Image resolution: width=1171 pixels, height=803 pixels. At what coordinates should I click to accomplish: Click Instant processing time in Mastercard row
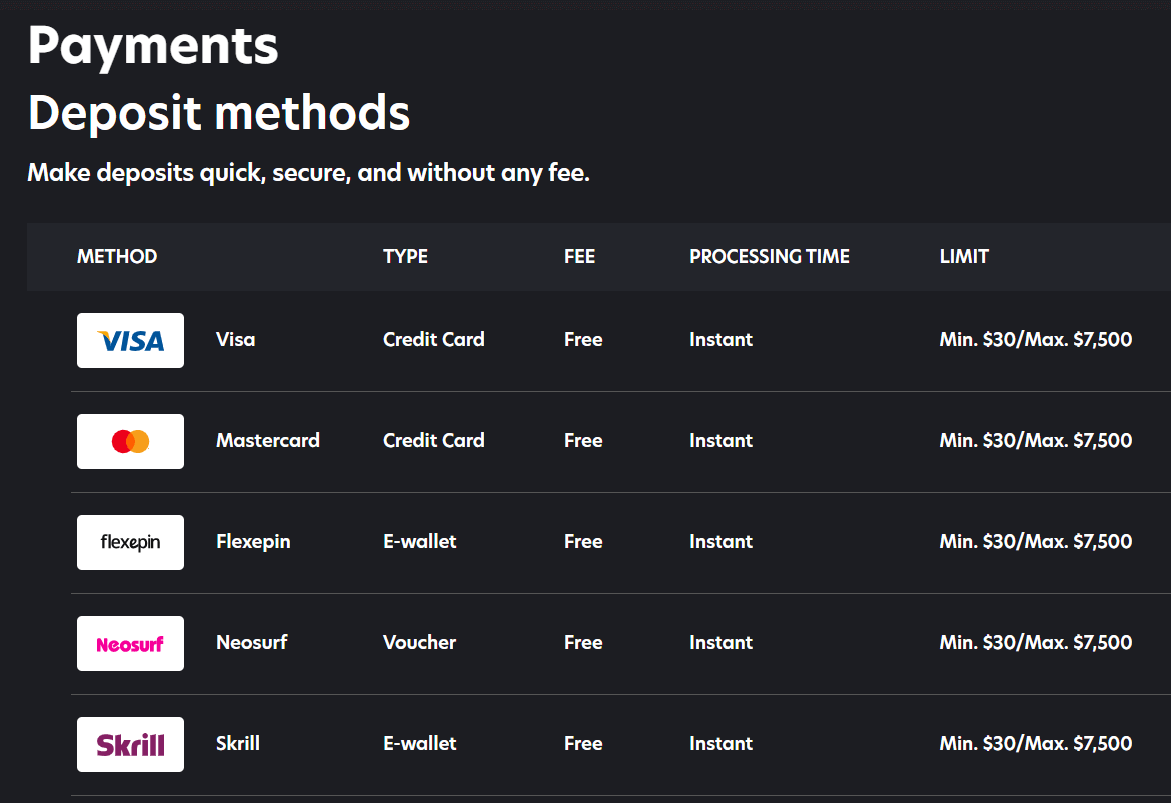[x=721, y=440]
